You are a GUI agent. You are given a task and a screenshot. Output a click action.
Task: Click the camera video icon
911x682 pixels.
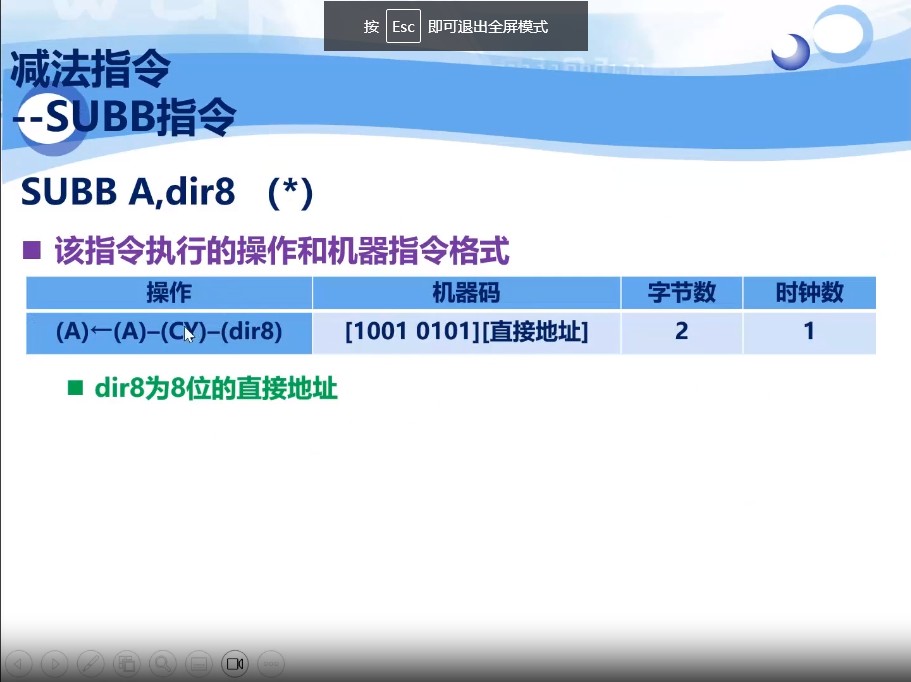[x=235, y=663]
